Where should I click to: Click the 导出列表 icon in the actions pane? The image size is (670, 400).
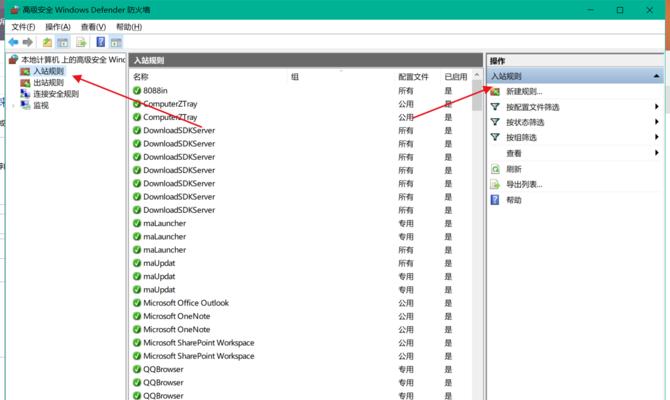[x=495, y=185]
